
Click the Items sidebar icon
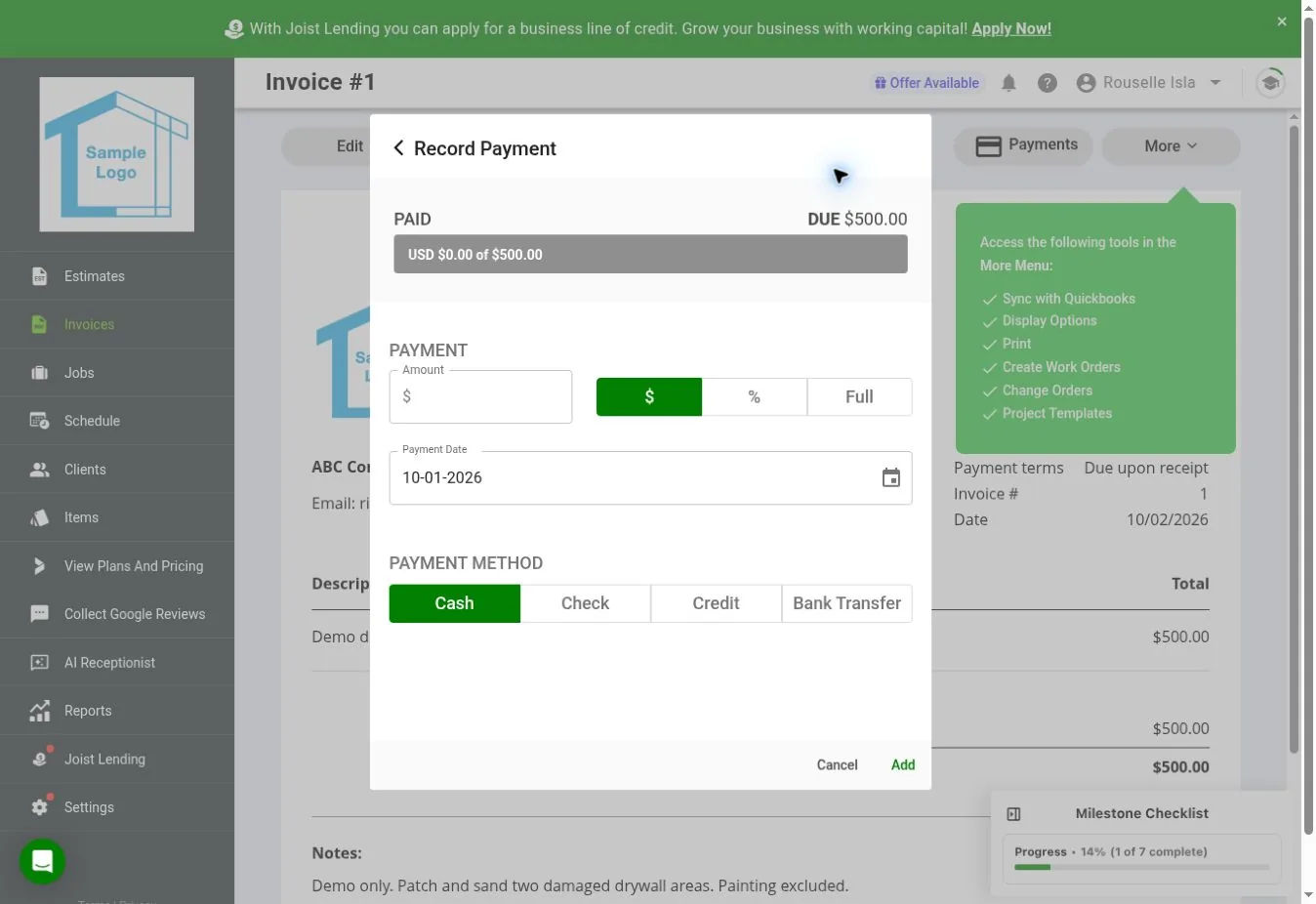point(39,517)
